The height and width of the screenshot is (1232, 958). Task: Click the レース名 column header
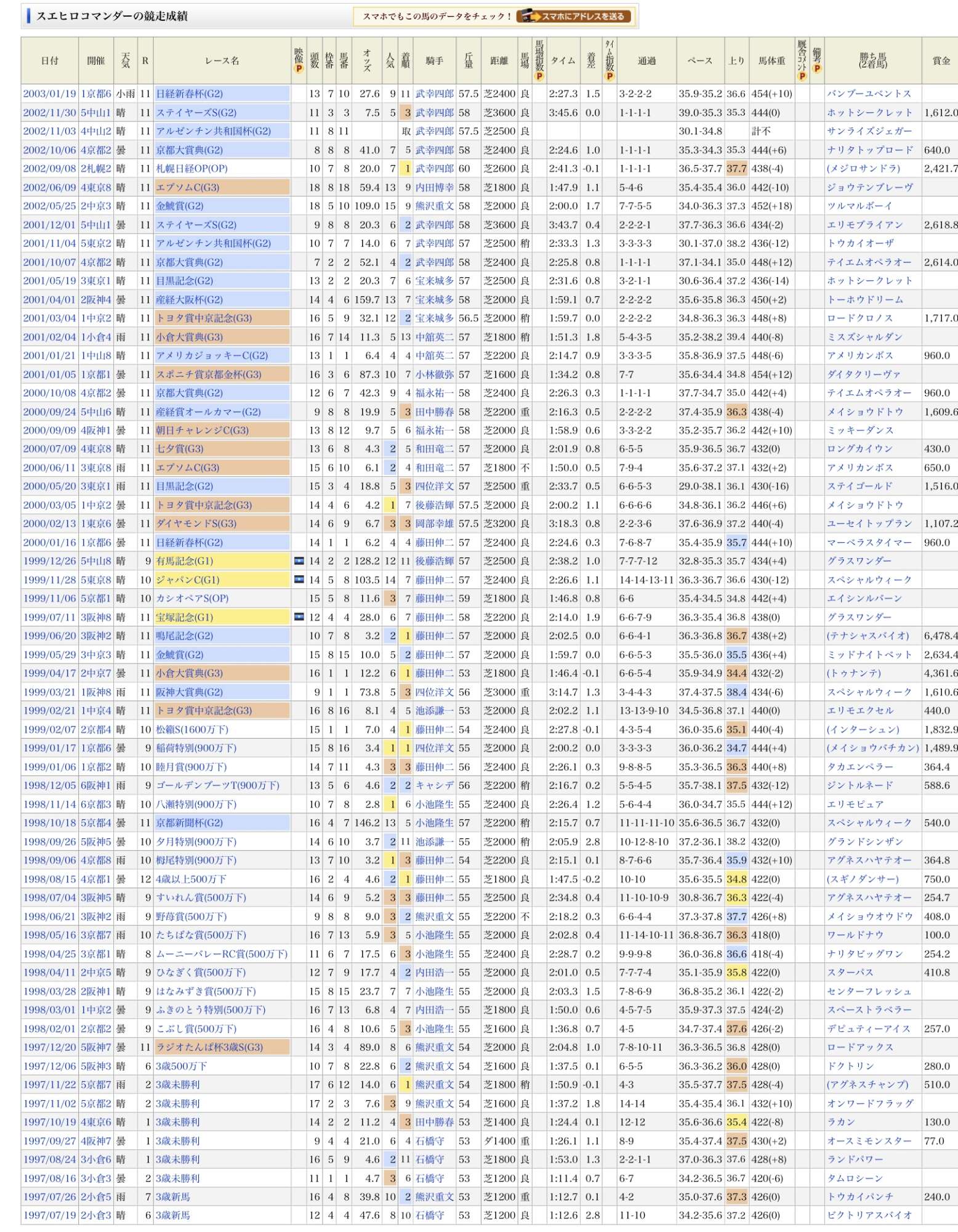[x=222, y=60]
